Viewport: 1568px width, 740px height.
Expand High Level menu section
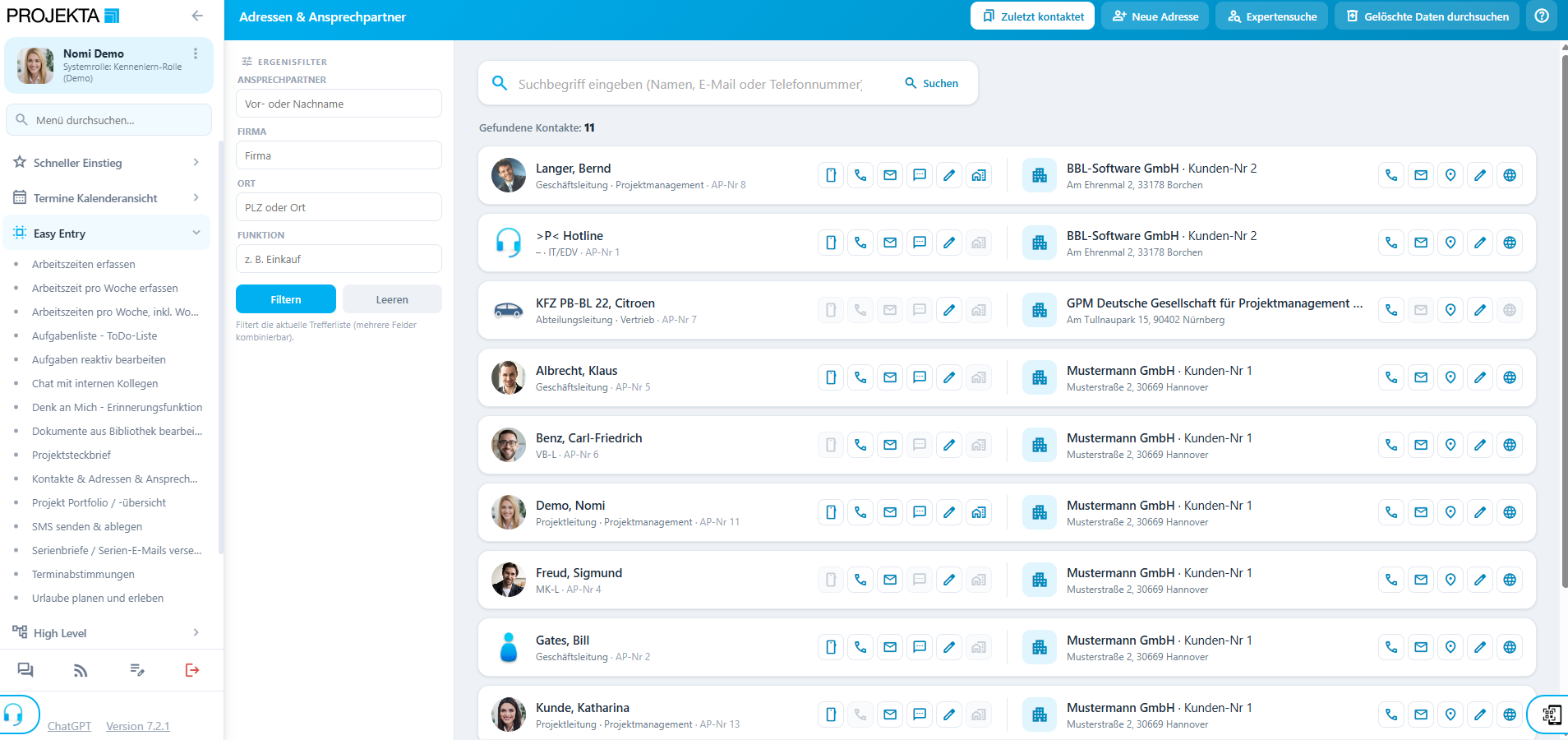tap(107, 633)
